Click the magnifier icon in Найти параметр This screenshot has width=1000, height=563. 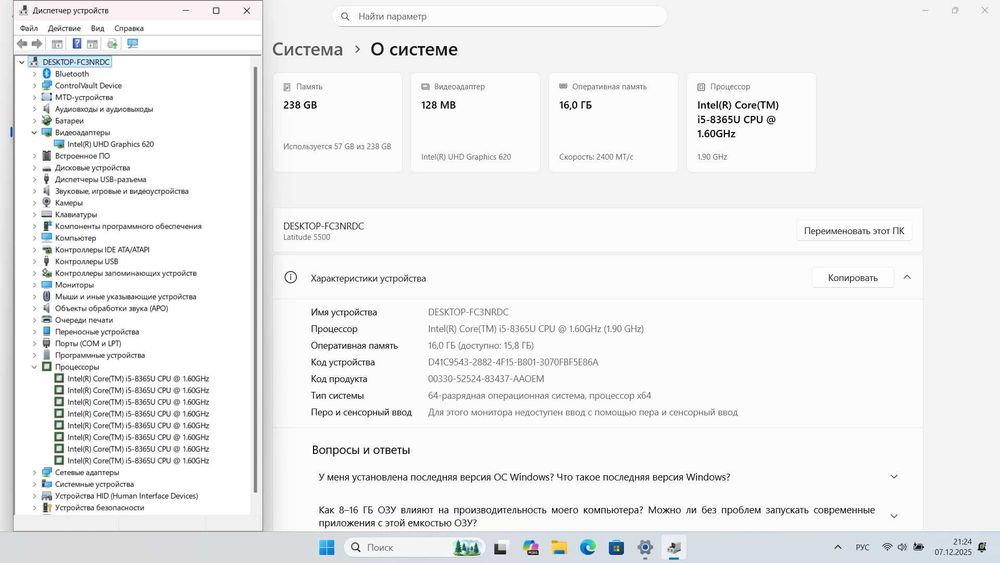345,17
